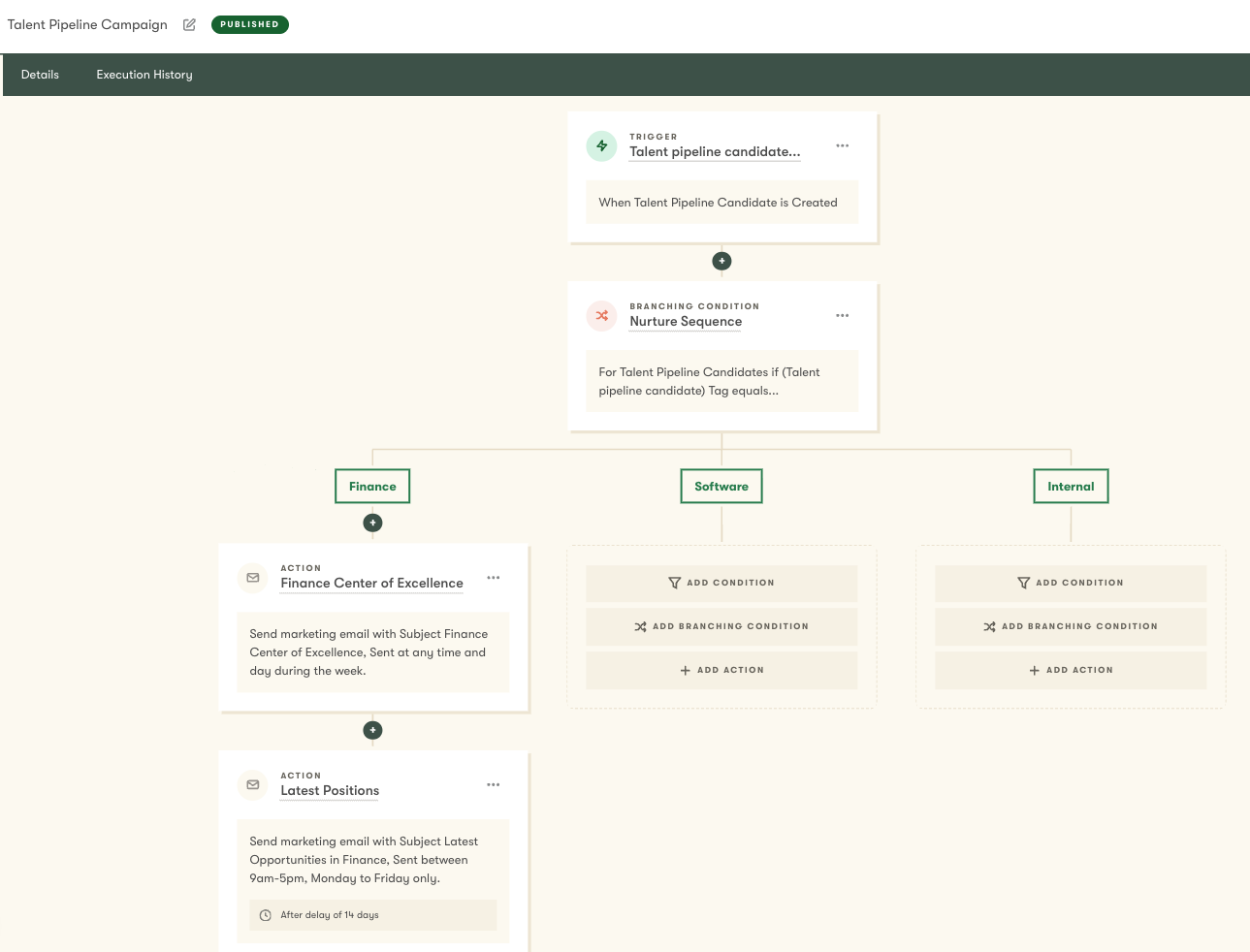Screen dimensions: 1250x952
Task: Open the Nurture Sequence branching condition
Action: pyautogui.click(x=685, y=321)
